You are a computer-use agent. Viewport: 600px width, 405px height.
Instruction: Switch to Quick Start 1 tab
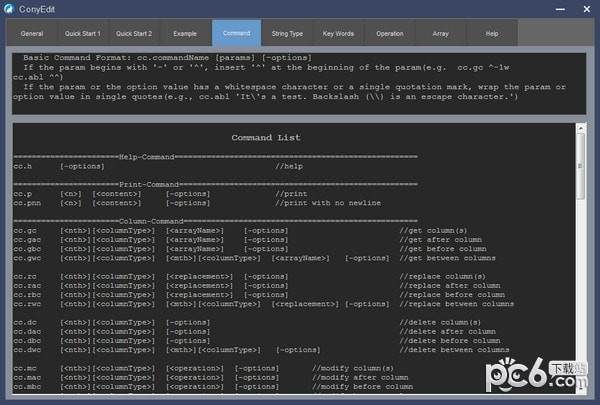(x=83, y=33)
